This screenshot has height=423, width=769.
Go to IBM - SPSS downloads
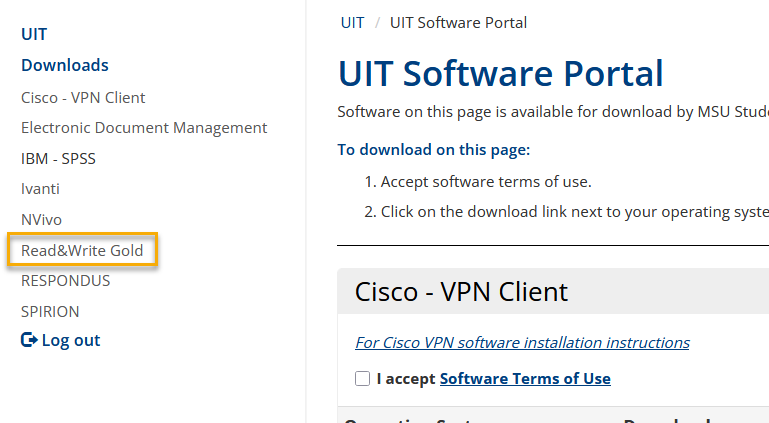[58, 159]
